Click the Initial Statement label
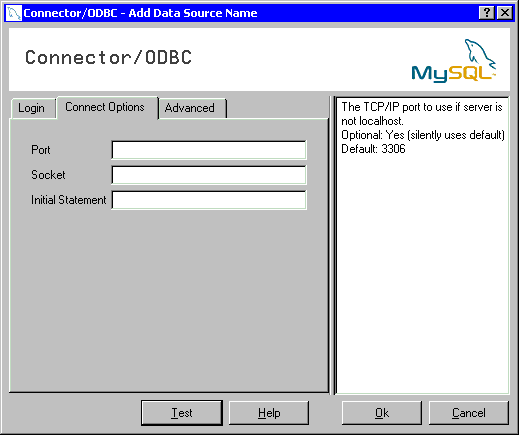The image size is (519, 435). pyautogui.click(x=69, y=200)
